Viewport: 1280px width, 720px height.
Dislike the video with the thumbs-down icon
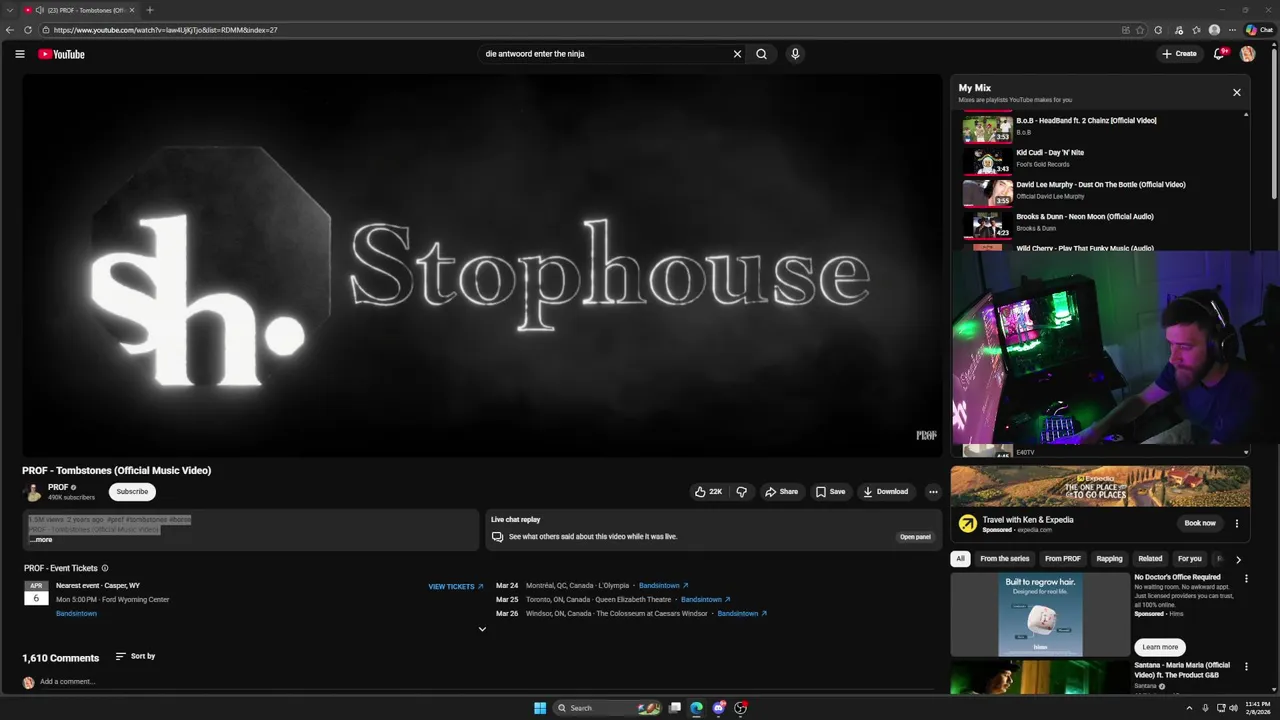pyautogui.click(x=741, y=492)
